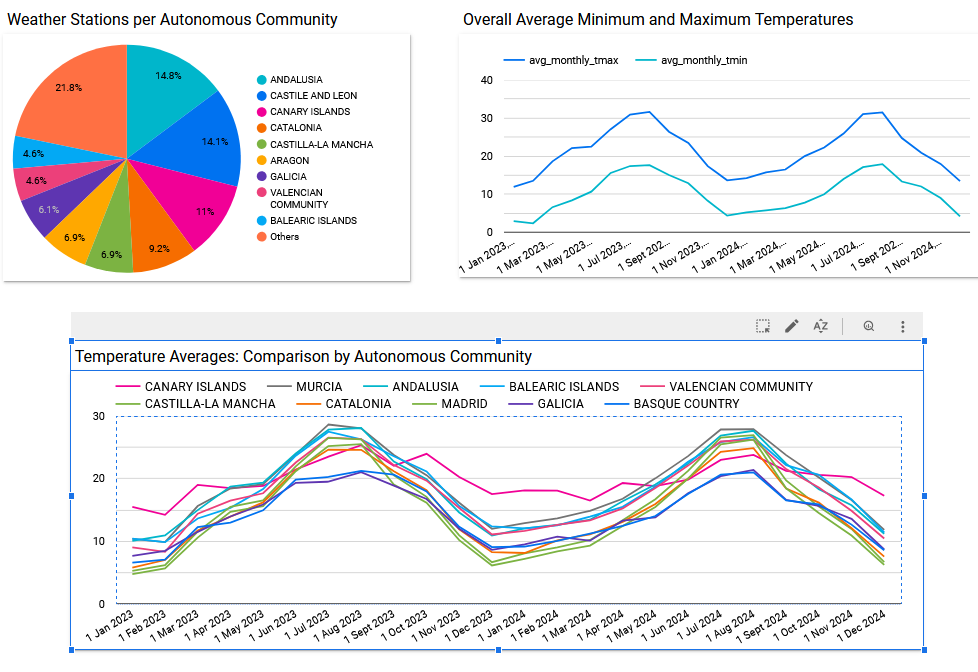Click the 1 Dec 2024 axis label
978x672 pixels.
point(862,625)
